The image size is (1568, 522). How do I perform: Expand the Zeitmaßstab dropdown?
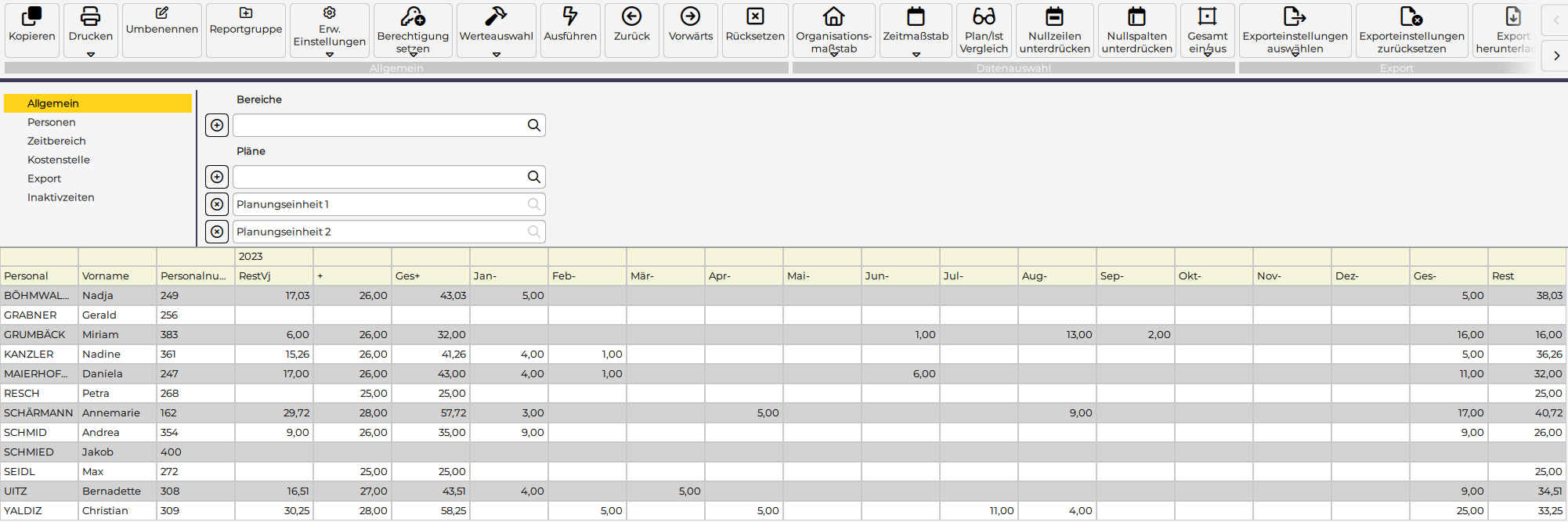point(916,55)
